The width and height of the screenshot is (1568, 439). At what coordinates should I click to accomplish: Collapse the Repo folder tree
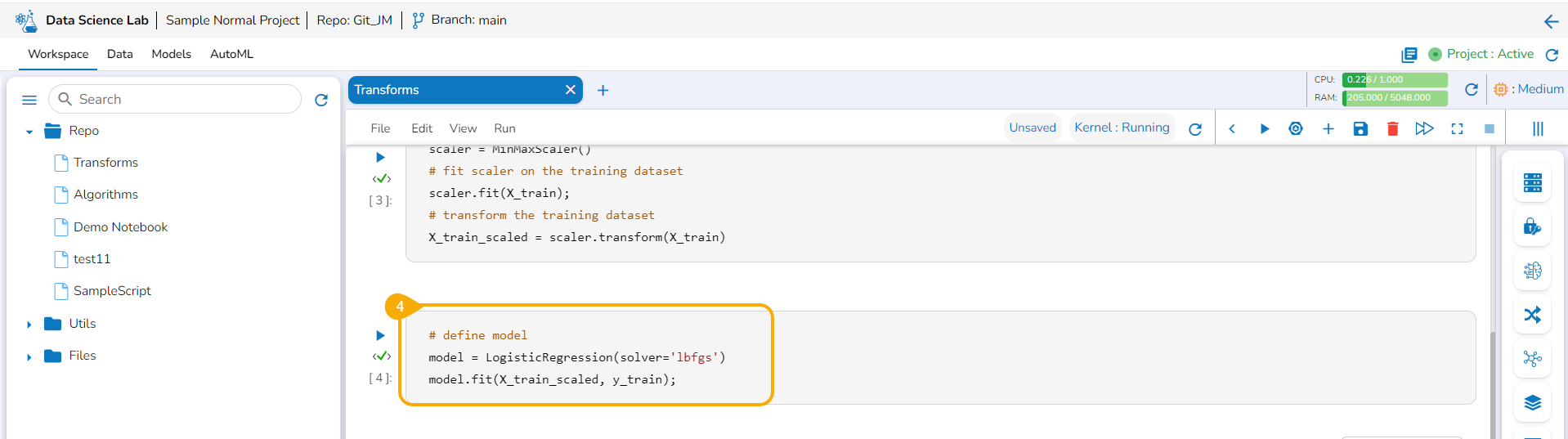[x=29, y=132]
